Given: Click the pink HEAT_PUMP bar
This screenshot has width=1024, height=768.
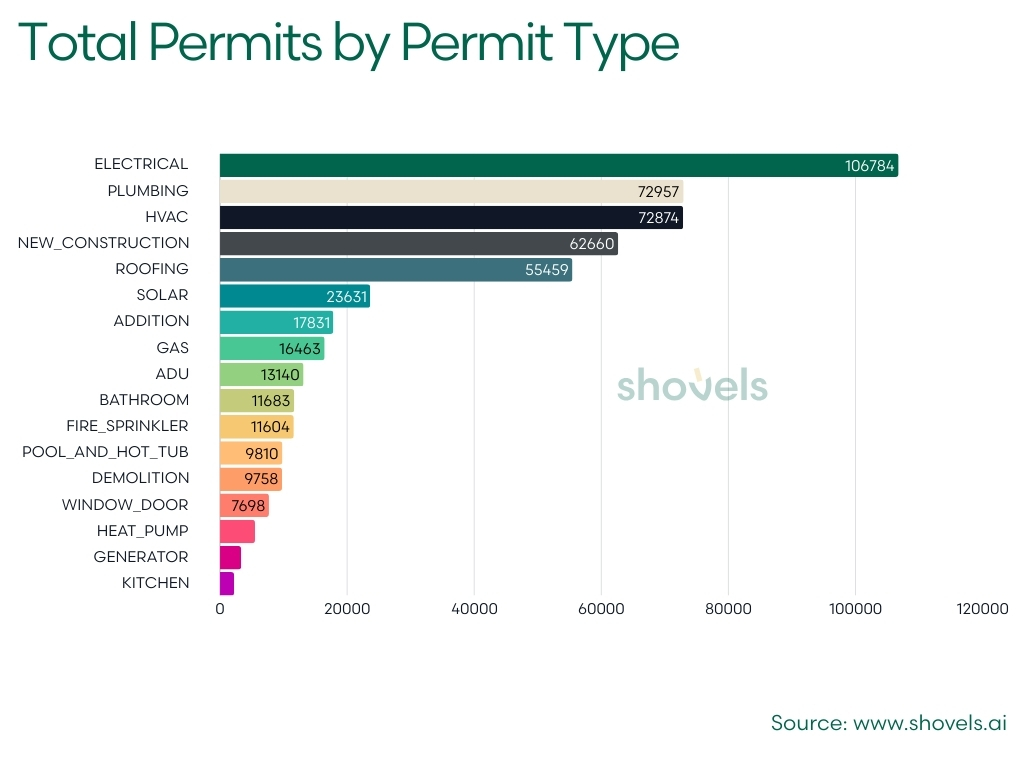Looking at the screenshot, I should coord(238,532).
